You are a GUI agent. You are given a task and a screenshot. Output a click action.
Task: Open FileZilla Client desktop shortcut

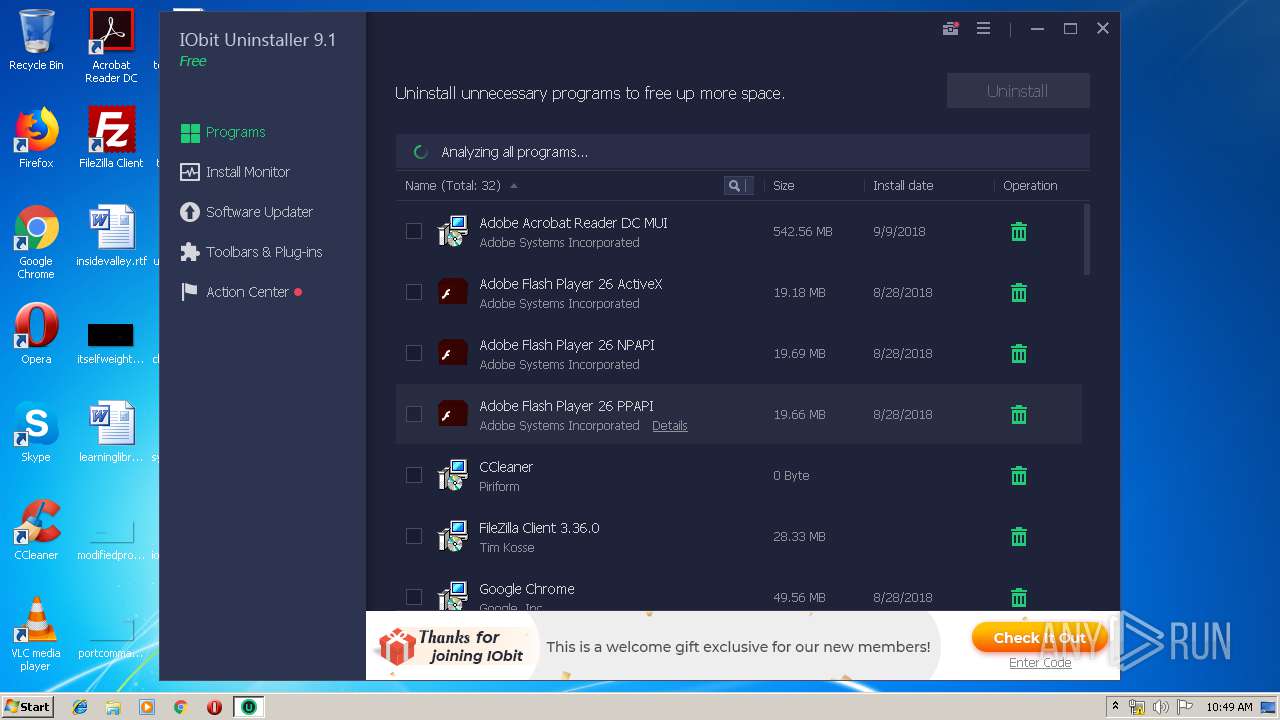[111, 139]
